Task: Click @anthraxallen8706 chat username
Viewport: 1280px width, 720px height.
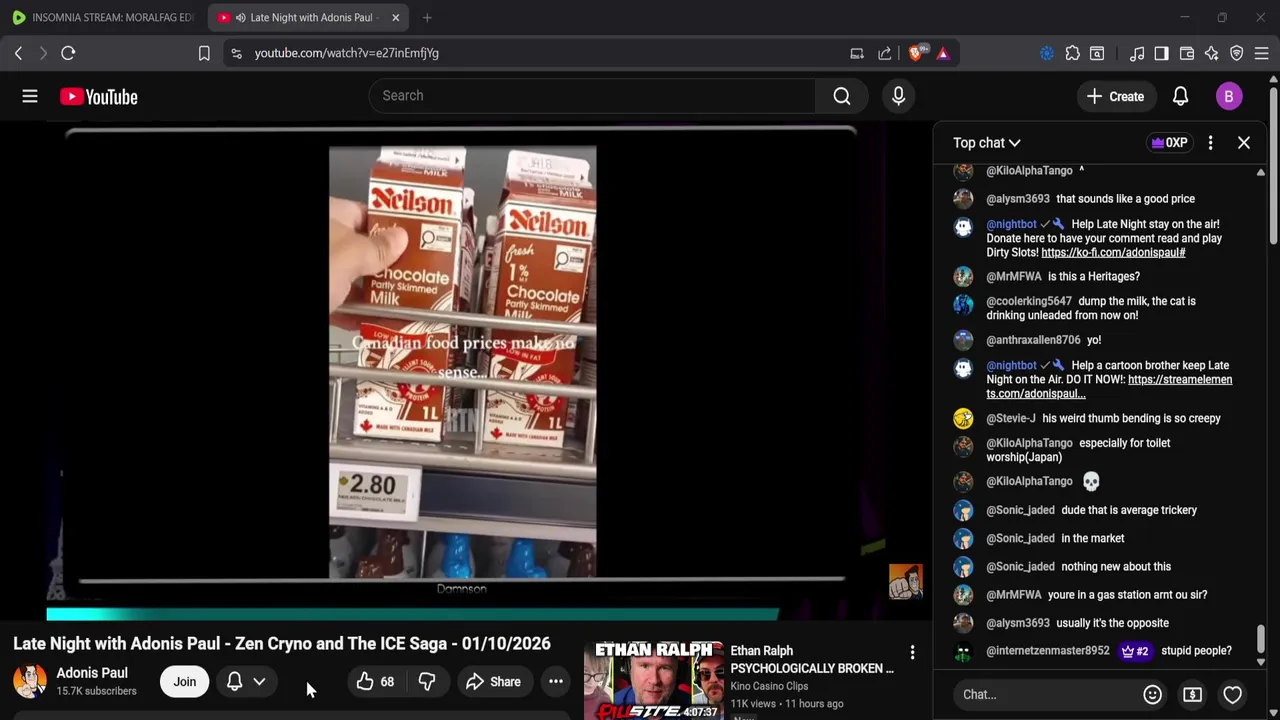Action: (x=1033, y=340)
